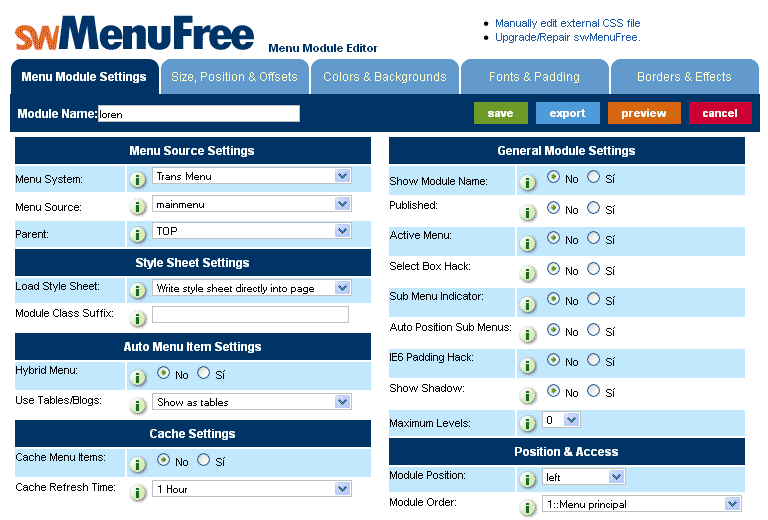Click the green save button
This screenshot has width=768, height=520.
501,113
